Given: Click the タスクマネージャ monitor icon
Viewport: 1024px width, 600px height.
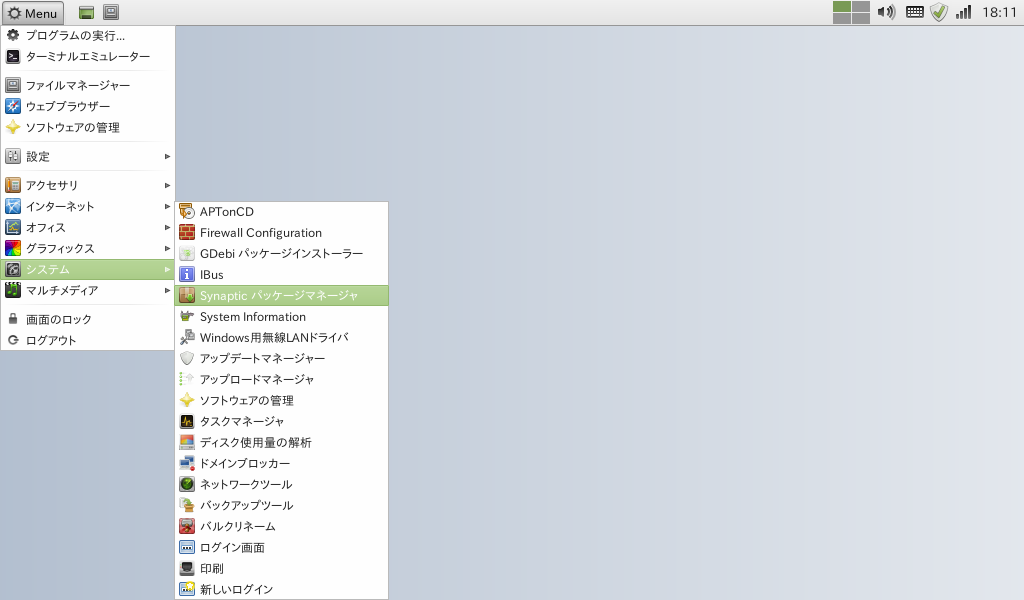Looking at the screenshot, I should [x=187, y=421].
